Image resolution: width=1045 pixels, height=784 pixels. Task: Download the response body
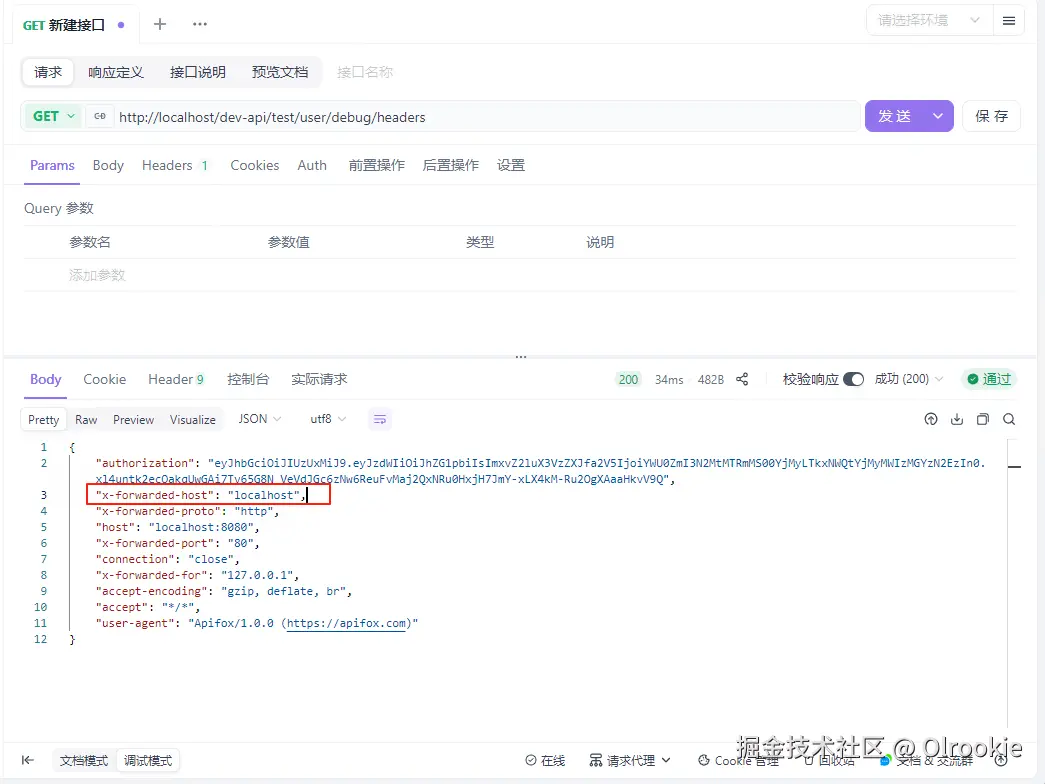click(x=957, y=419)
